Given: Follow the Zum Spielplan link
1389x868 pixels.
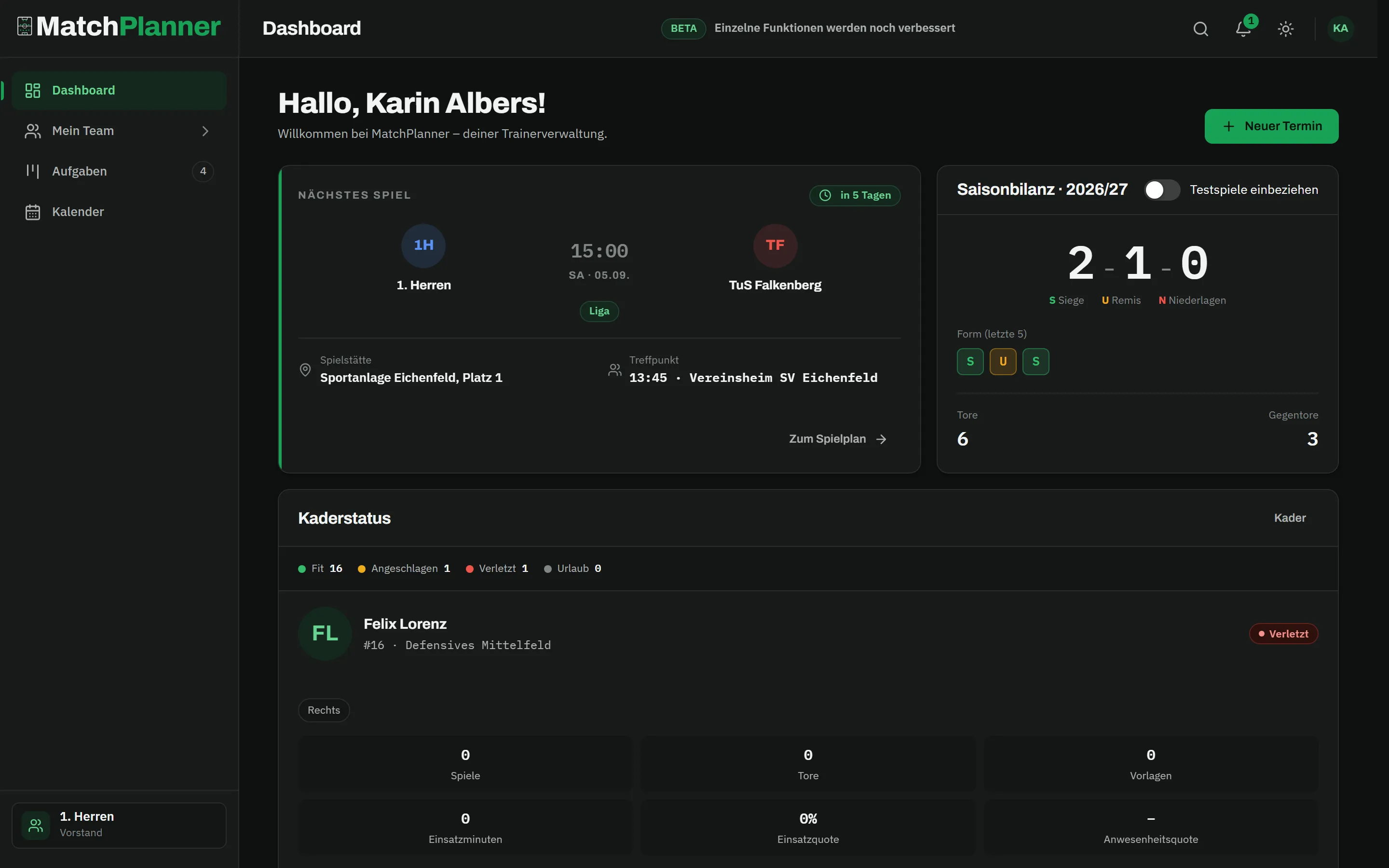Looking at the screenshot, I should point(838,439).
